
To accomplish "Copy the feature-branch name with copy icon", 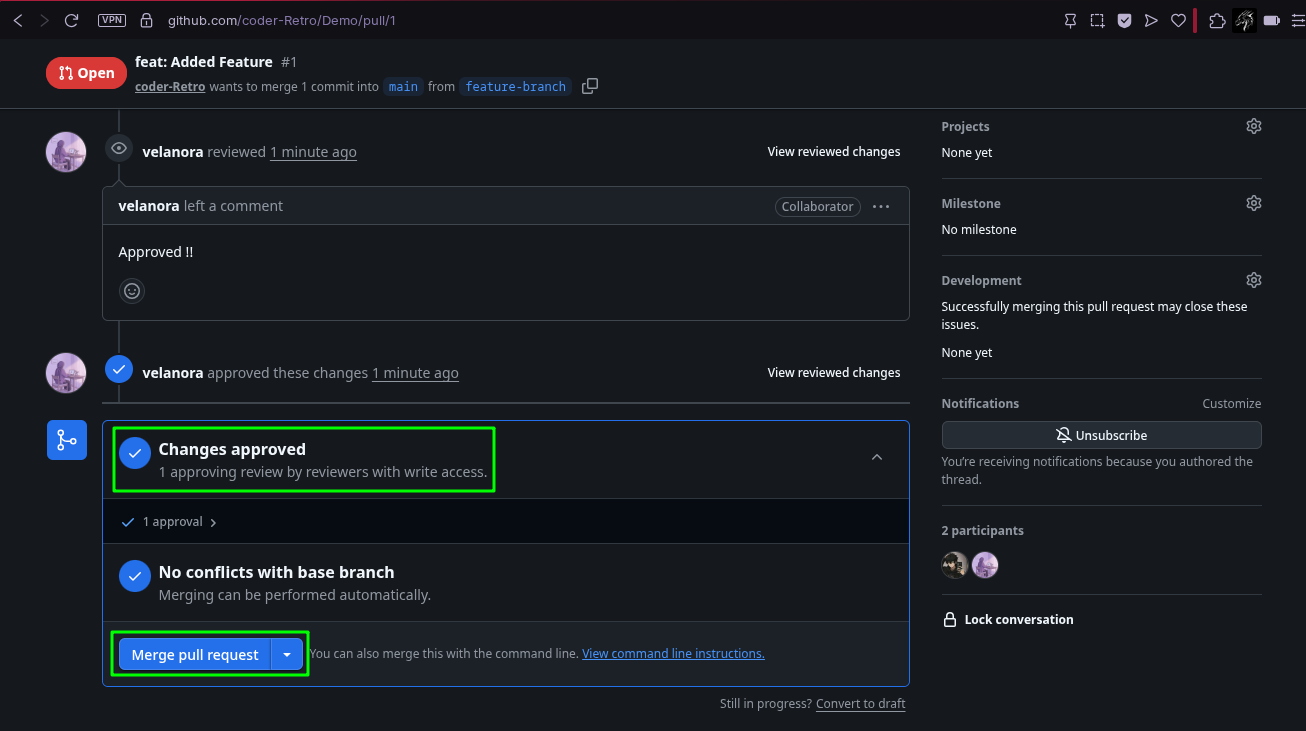I will pos(590,86).
